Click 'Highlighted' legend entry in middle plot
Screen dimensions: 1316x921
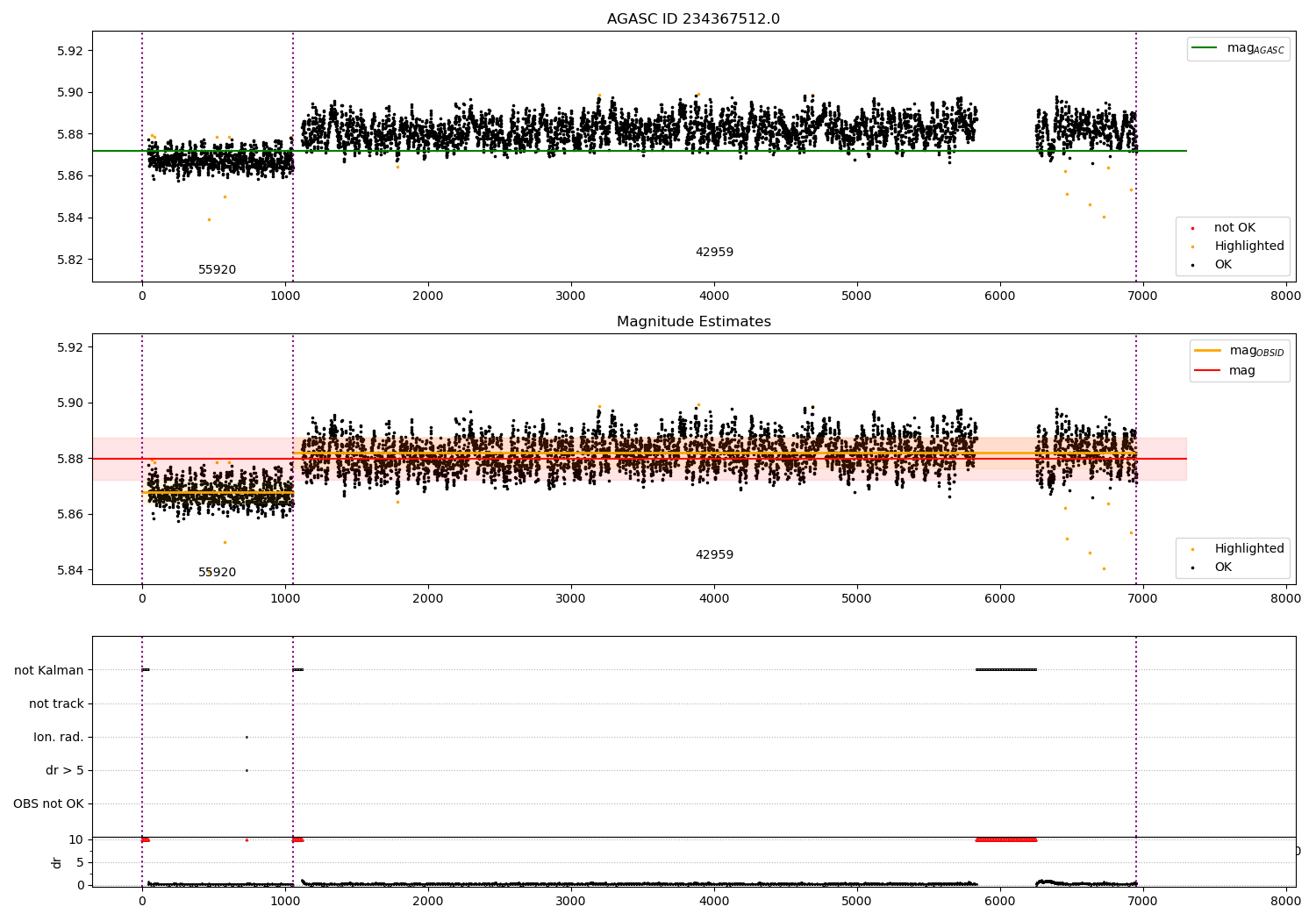[x=1236, y=549]
